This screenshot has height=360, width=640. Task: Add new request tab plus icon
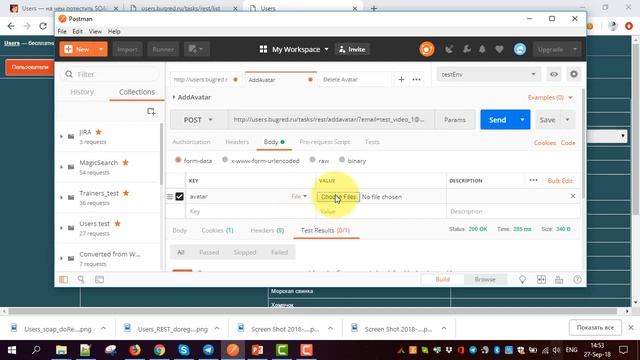[x=401, y=80]
